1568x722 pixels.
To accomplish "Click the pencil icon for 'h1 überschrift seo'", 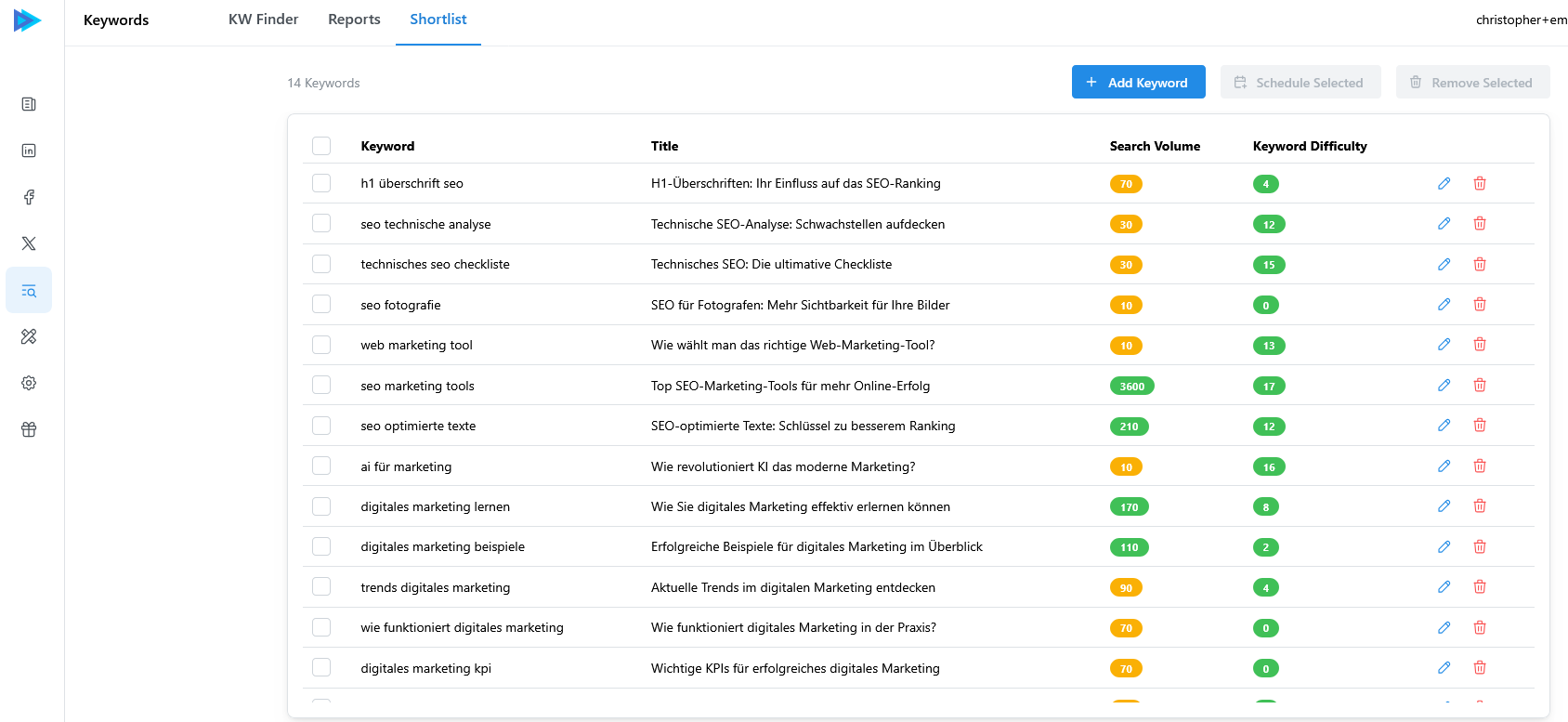I will (x=1444, y=184).
